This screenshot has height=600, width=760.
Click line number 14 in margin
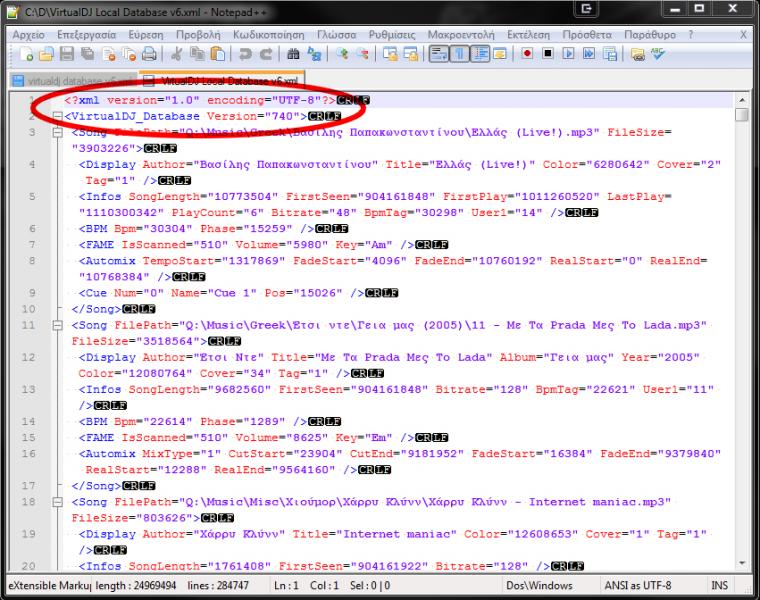click(x=29, y=421)
